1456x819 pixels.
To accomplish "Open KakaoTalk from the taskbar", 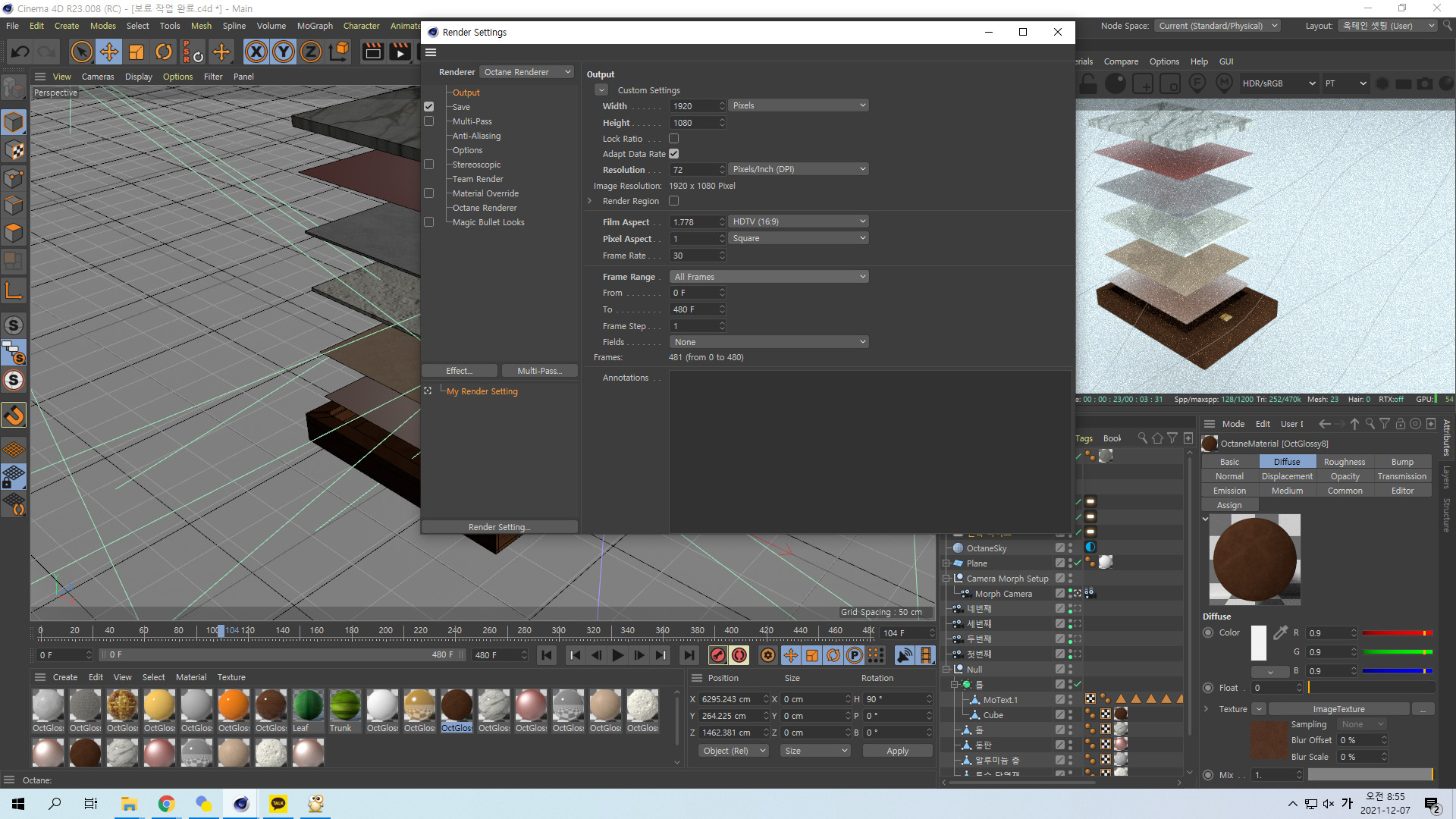I will (x=278, y=803).
